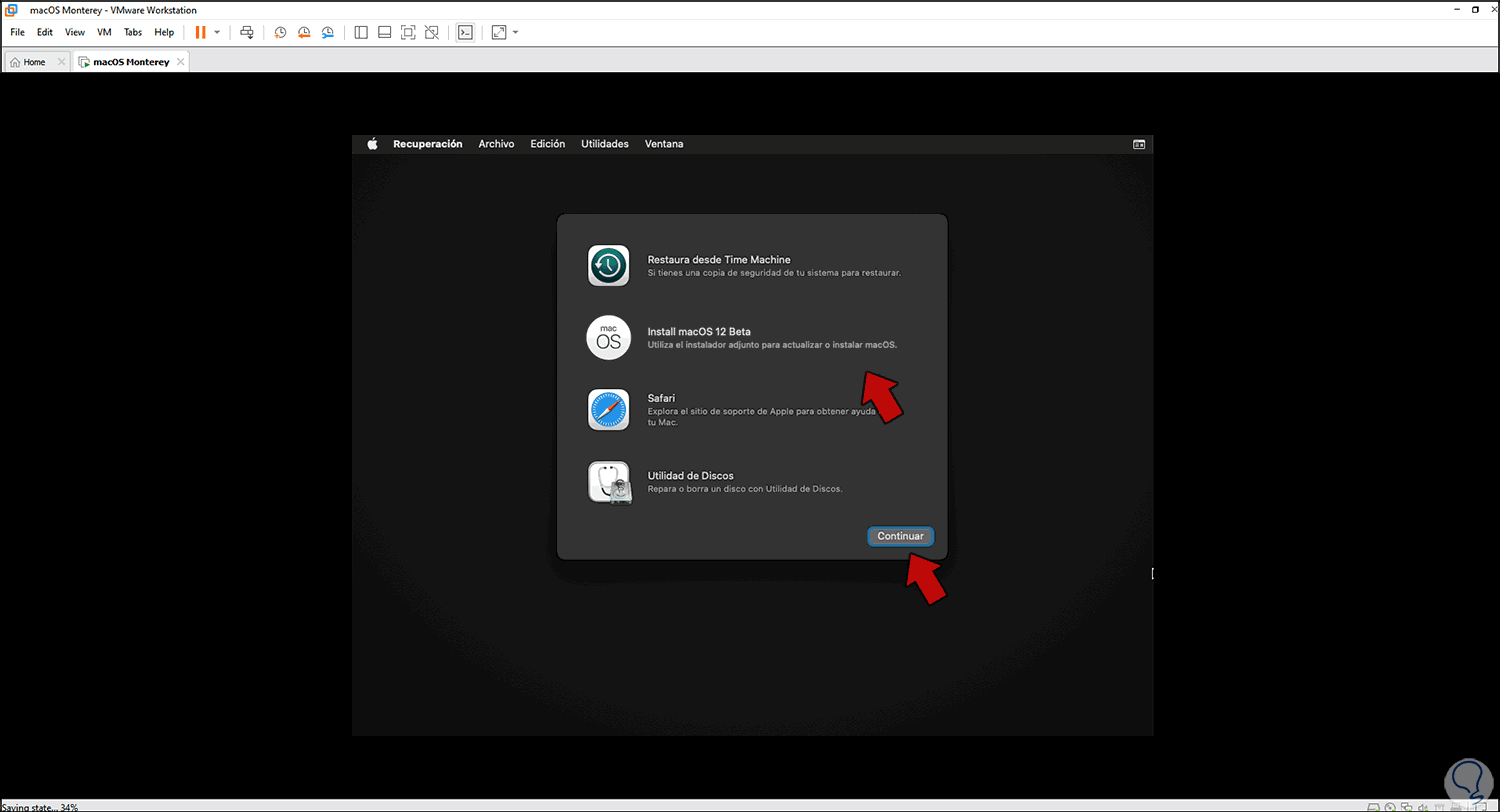Open the View menu
The image size is (1500, 812).
pos(75,32)
